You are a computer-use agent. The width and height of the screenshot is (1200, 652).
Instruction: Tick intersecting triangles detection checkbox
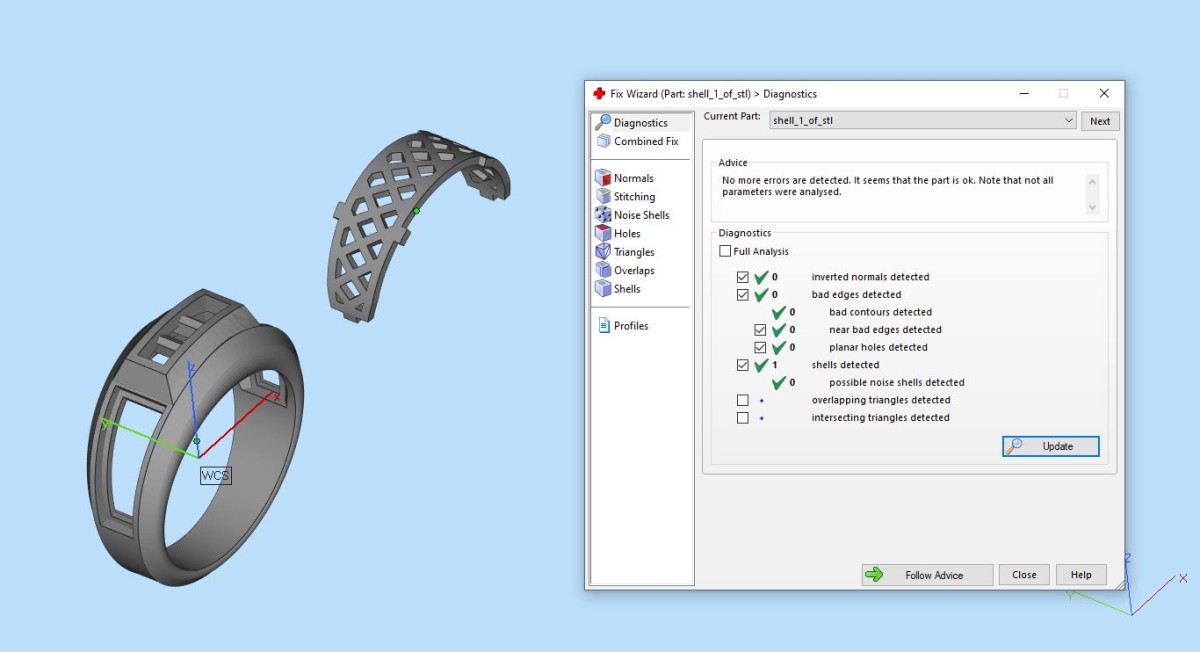point(742,418)
